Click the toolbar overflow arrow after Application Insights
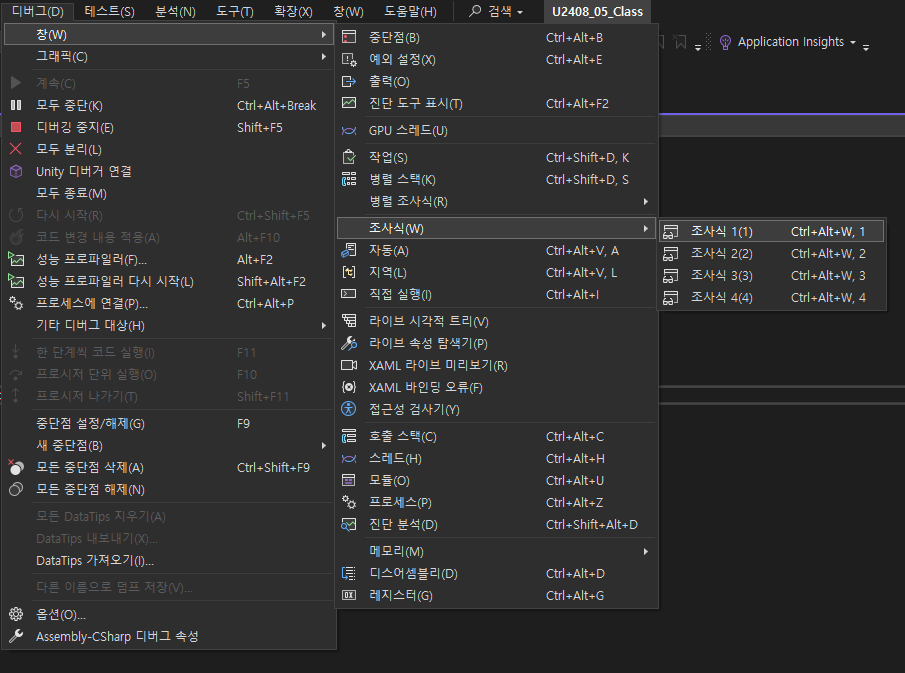Viewport: 905px width, 673px height. tap(866, 47)
